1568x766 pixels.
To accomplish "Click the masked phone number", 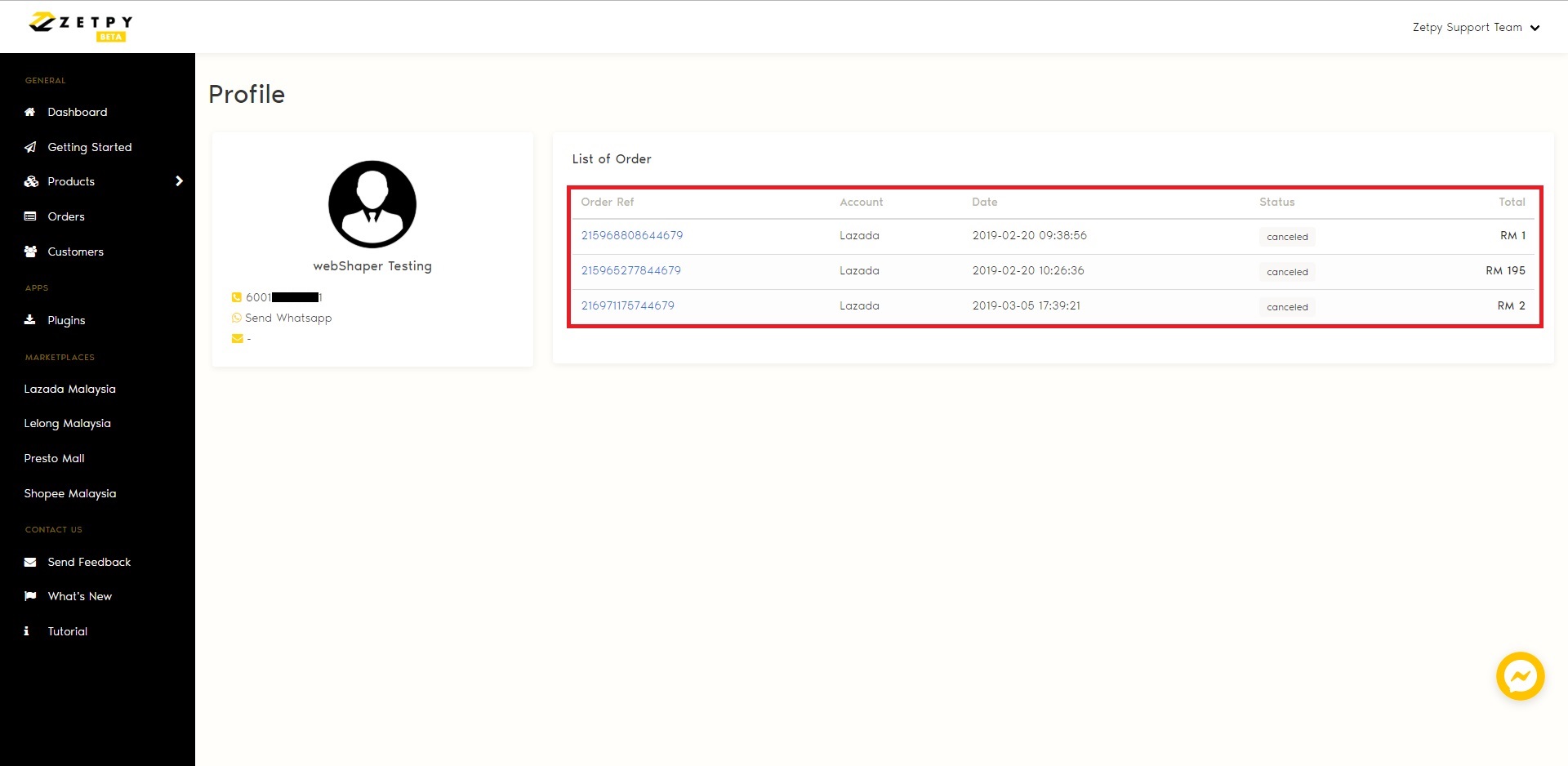I will (284, 297).
